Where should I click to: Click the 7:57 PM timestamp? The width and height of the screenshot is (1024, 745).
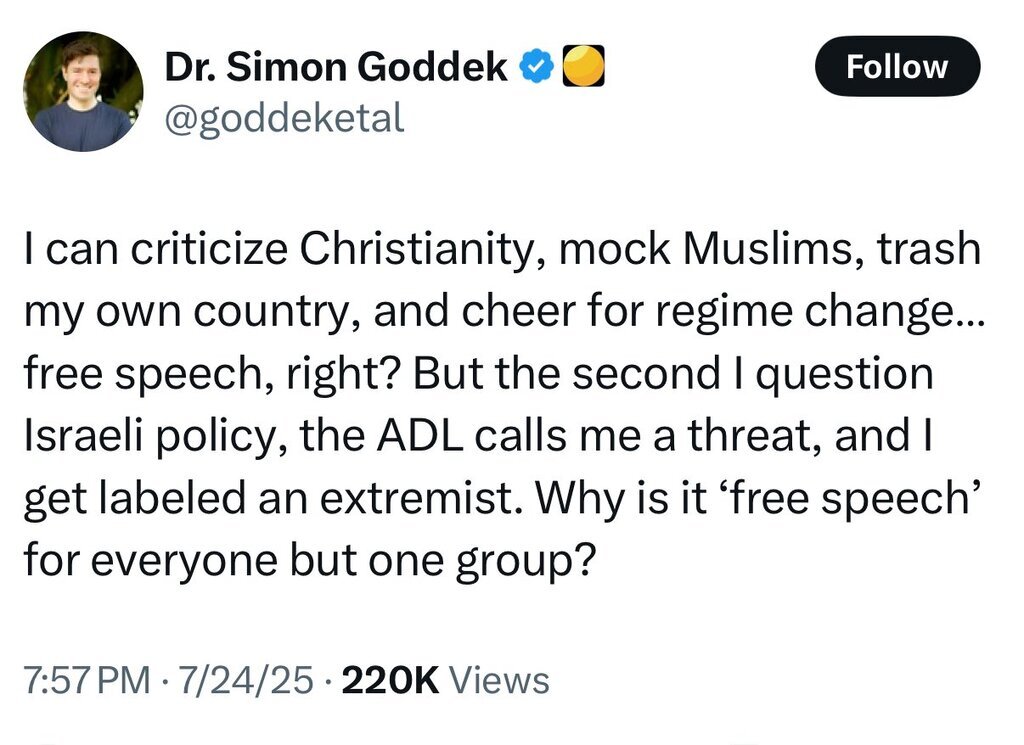85,680
